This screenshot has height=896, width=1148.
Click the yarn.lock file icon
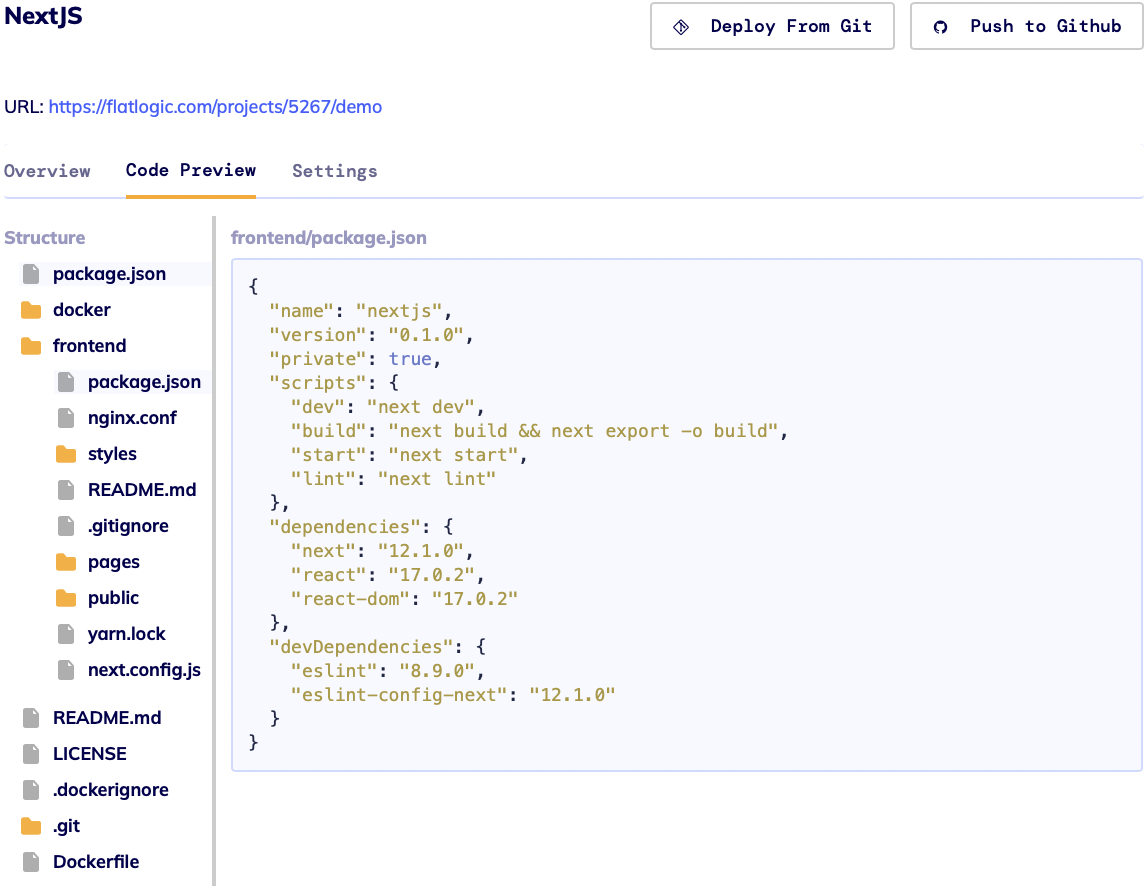(x=66, y=633)
